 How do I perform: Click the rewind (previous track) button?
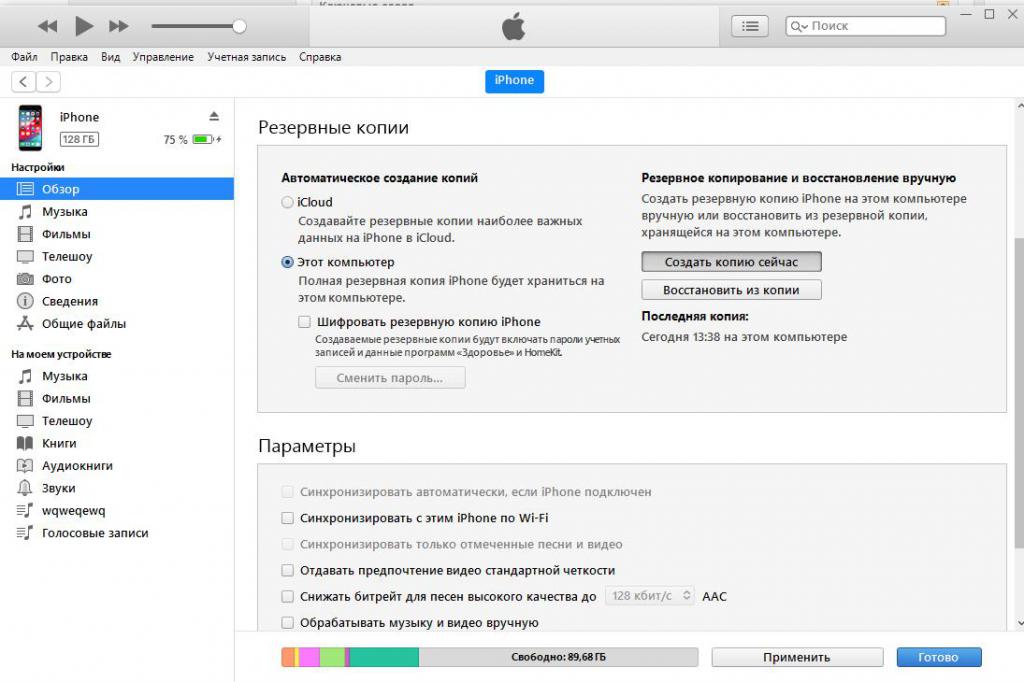coord(47,26)
